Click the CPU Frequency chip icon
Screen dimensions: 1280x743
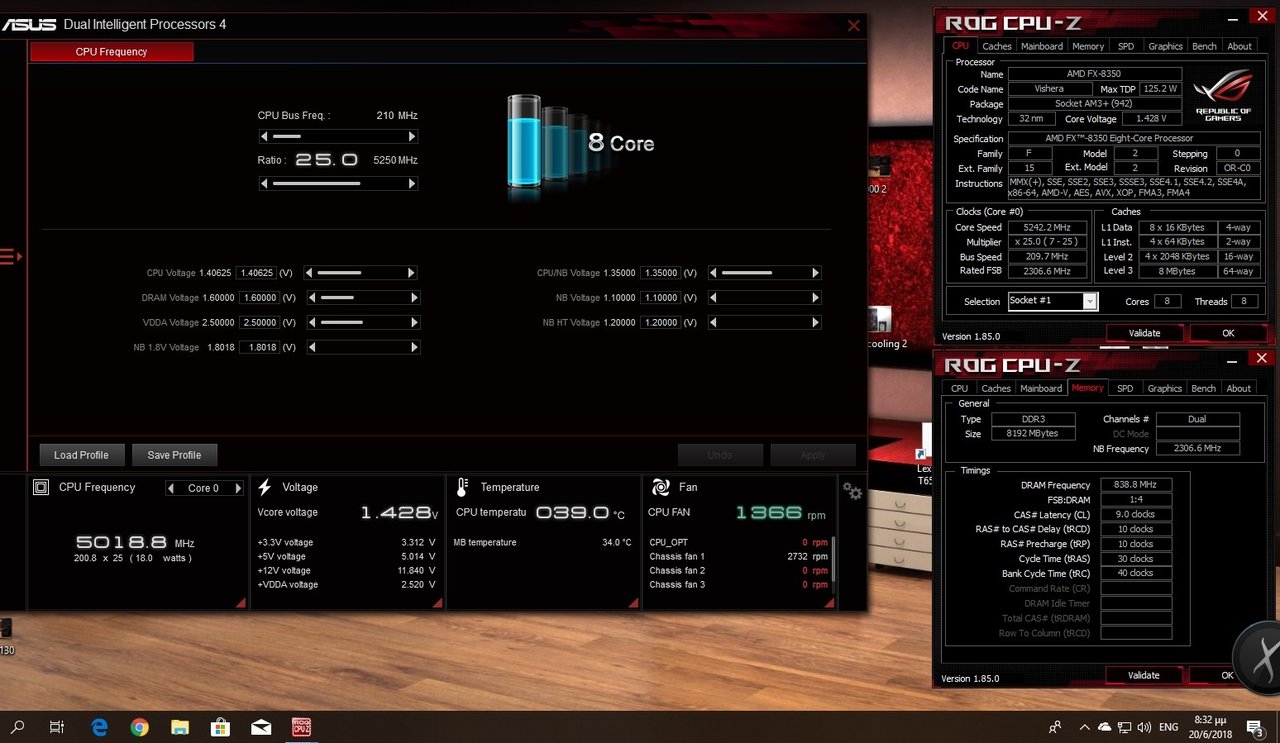click(x=41, y=487)
